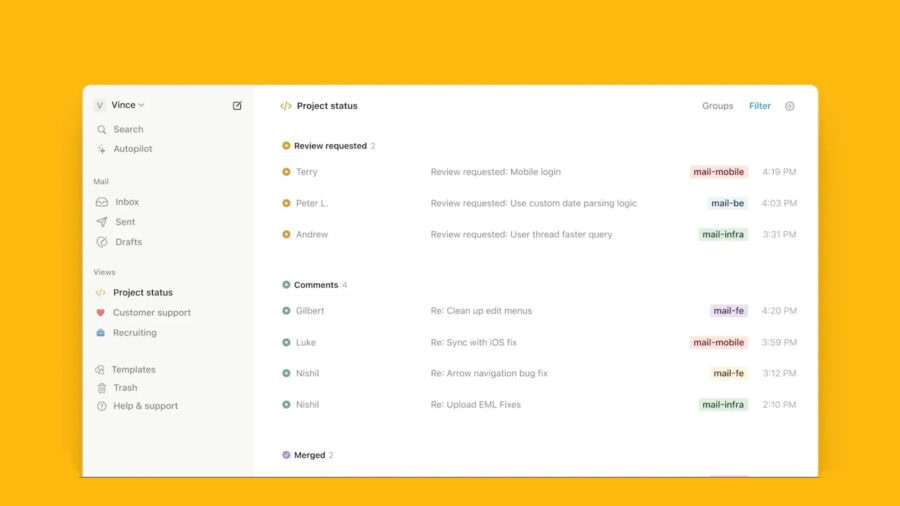
Task: Open view settings gear icon
Action: (x=790, y=106)
